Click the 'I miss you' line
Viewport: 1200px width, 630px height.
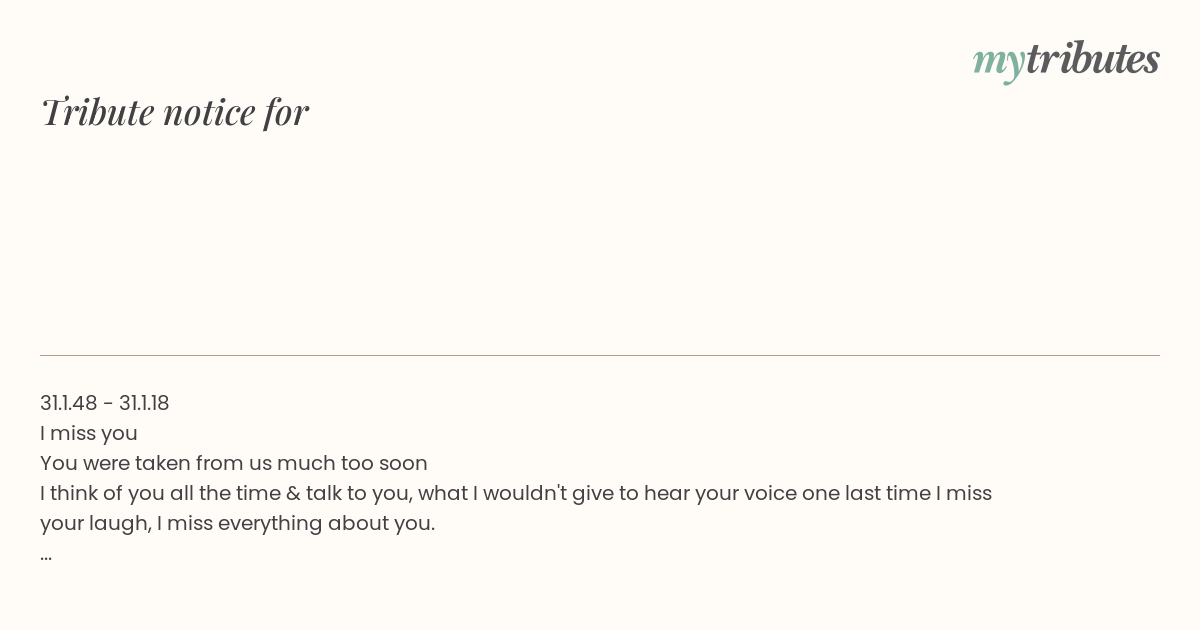point(89,433)
